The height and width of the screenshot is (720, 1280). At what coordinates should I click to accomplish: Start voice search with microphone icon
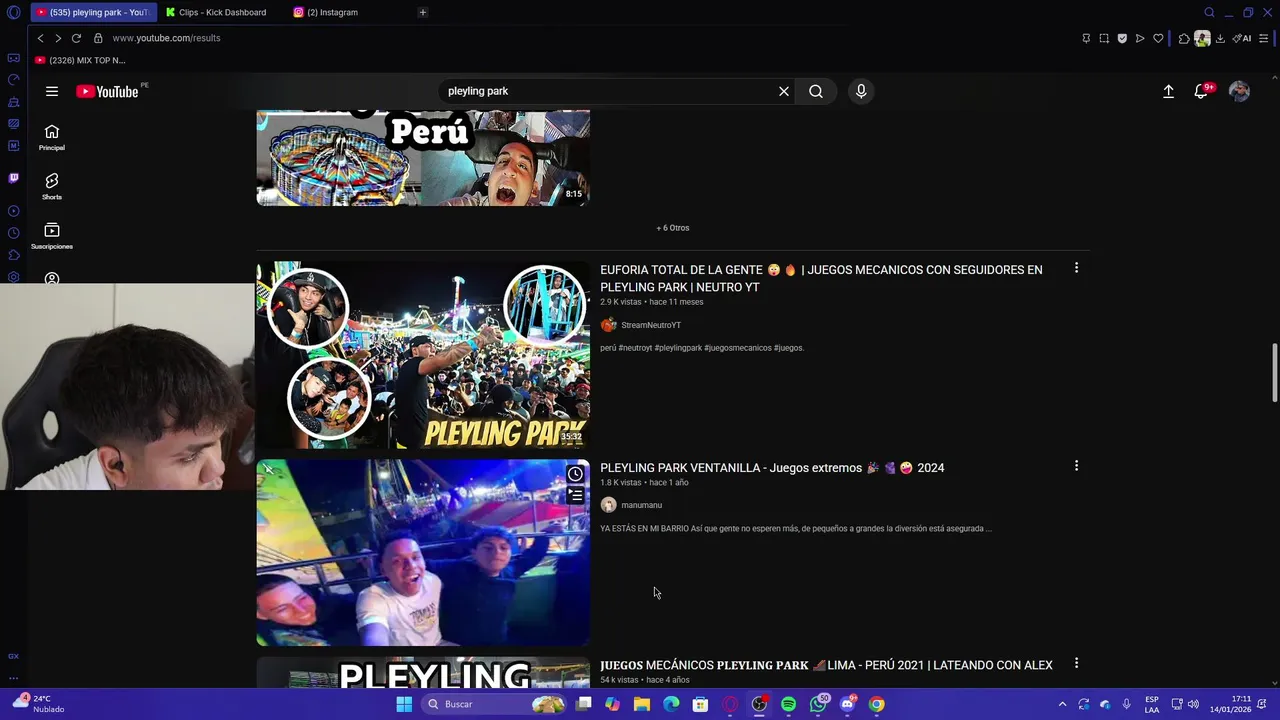(x=861, y=91)
